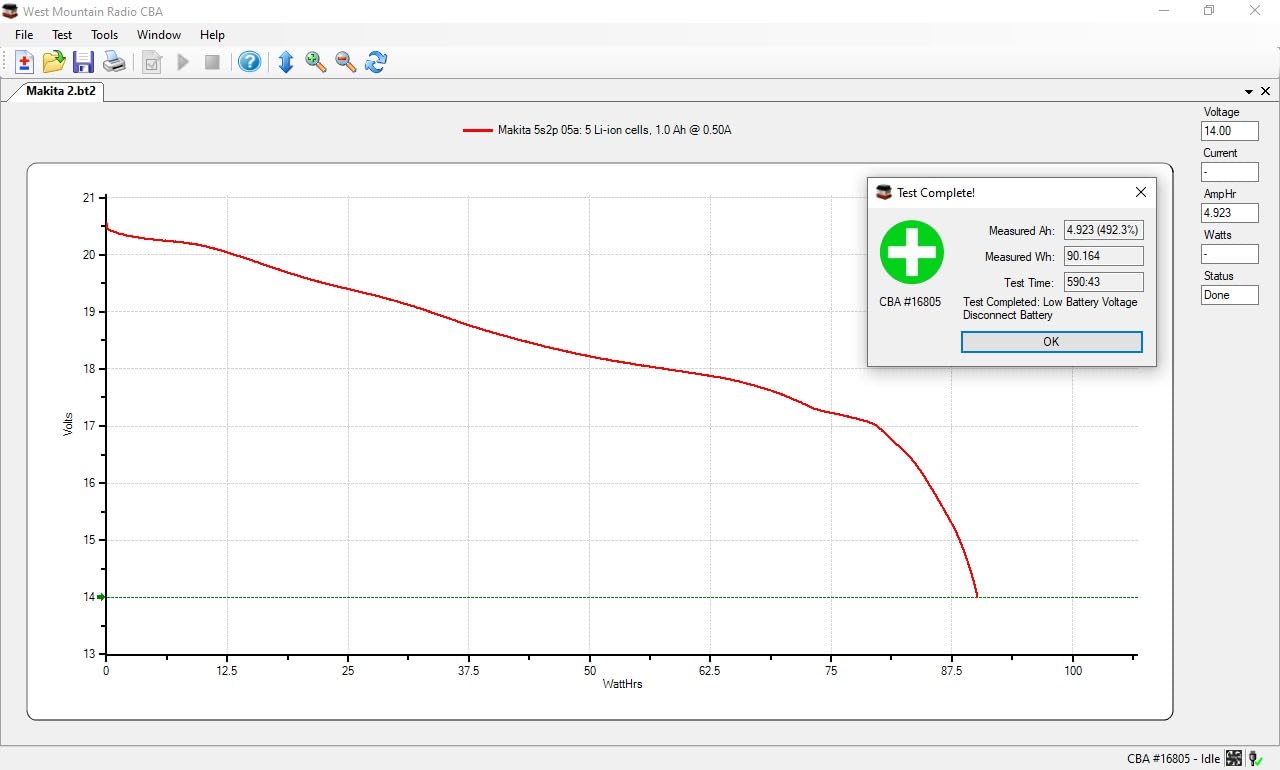Click the blue vertical autoscale arrow icon
The height and width of the screenshot is (770, 1280).
(x=286, y=62)
